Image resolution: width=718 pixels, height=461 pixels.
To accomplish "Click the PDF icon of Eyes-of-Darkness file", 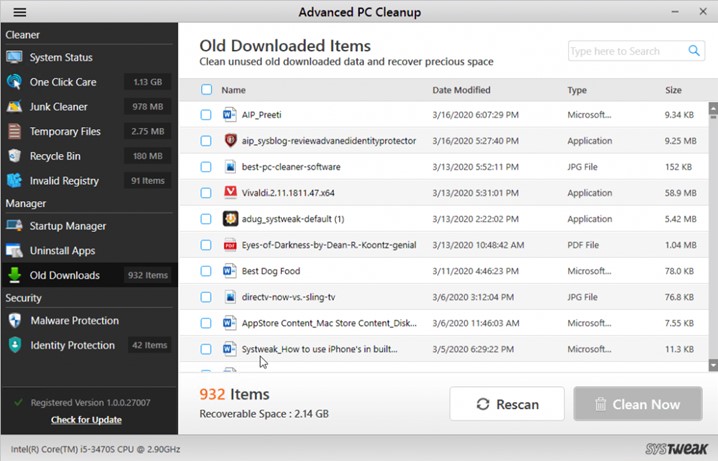I will [x=230, y=245].
